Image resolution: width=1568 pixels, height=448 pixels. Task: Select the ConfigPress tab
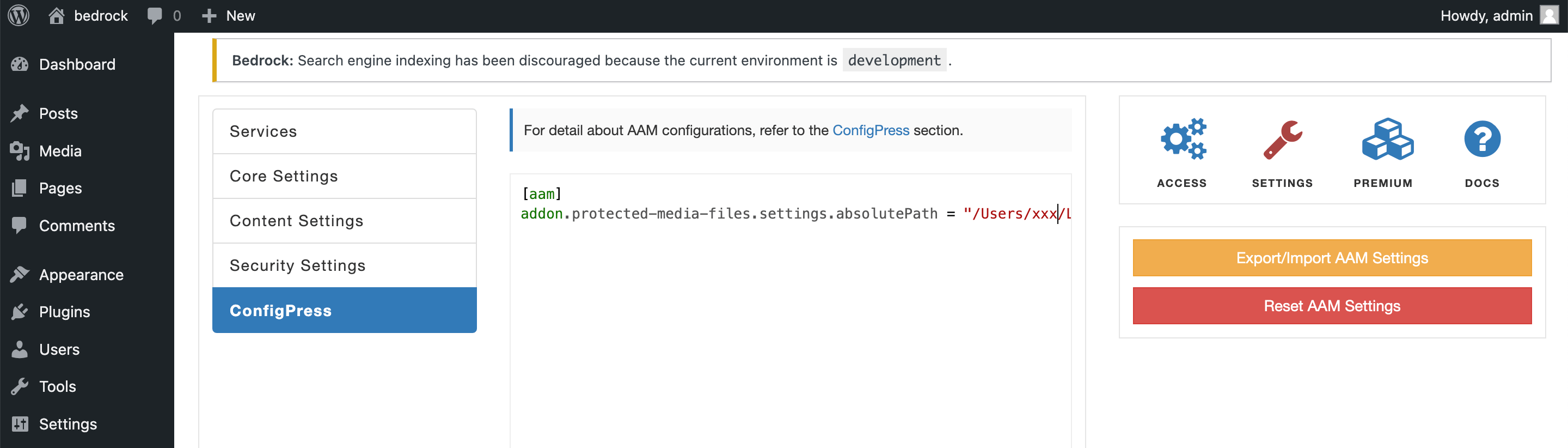(x=345, y=310)
